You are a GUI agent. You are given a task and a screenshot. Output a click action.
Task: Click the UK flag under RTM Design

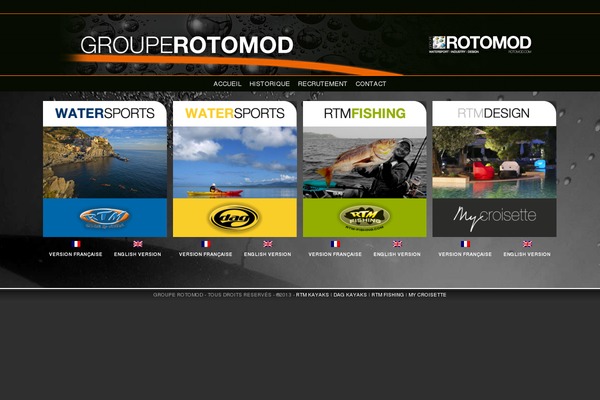click(x=527, y=244)
